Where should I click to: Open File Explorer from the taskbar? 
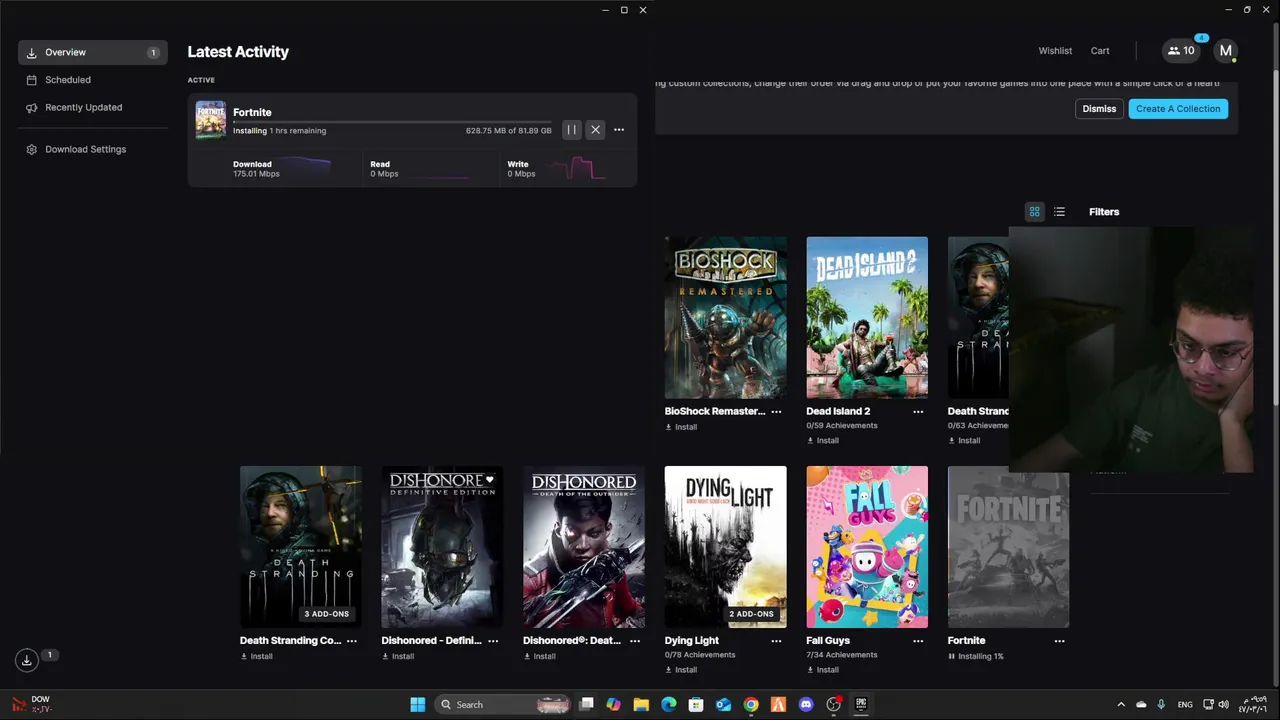click(641, 705)
